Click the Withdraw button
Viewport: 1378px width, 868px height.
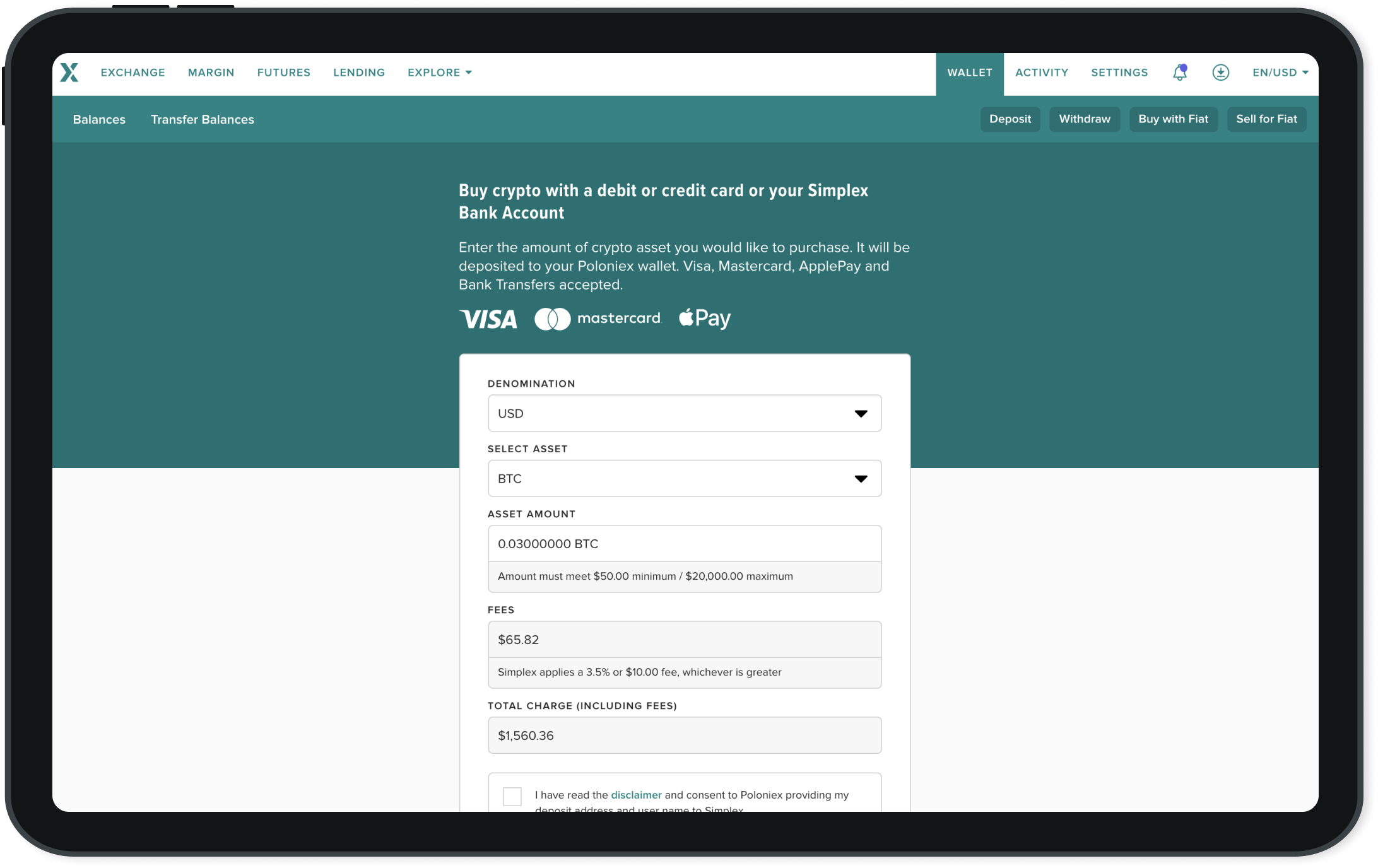pos(1084,118)
